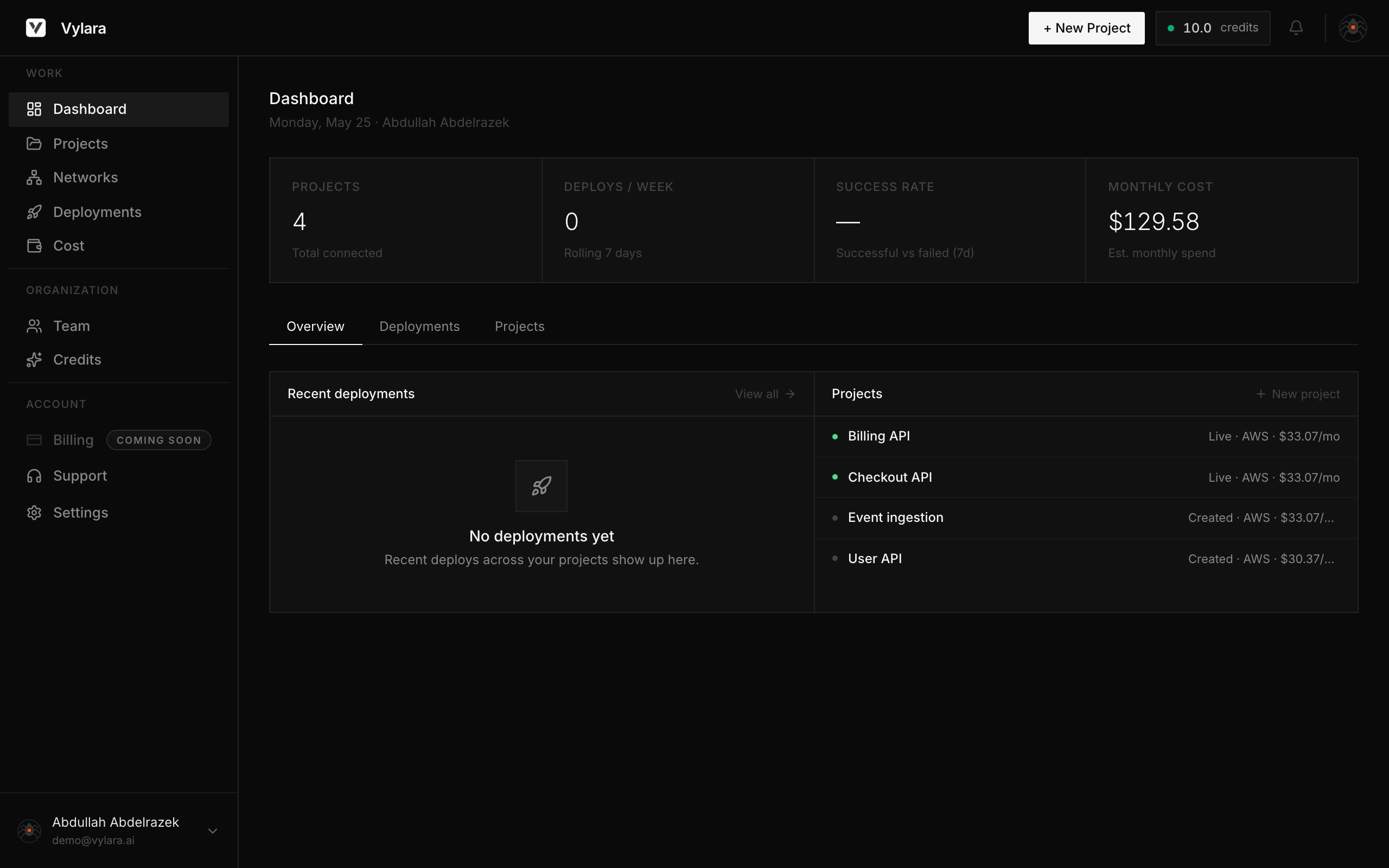The width and height of the screenshot is (1389, 868).
Task: Switch to the Overview tab
Action: coord(315,326)
